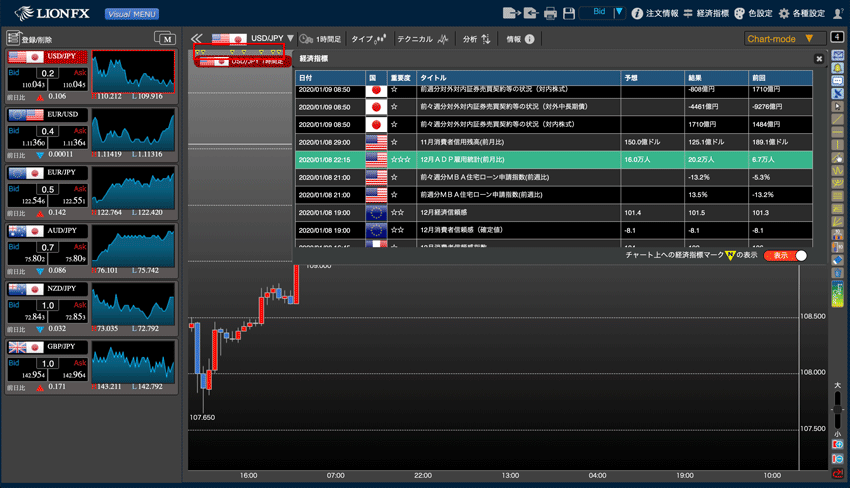This screenshot has width=850, height=488.
Task: Select the arrow cursor tool
Action: point(838,106)
